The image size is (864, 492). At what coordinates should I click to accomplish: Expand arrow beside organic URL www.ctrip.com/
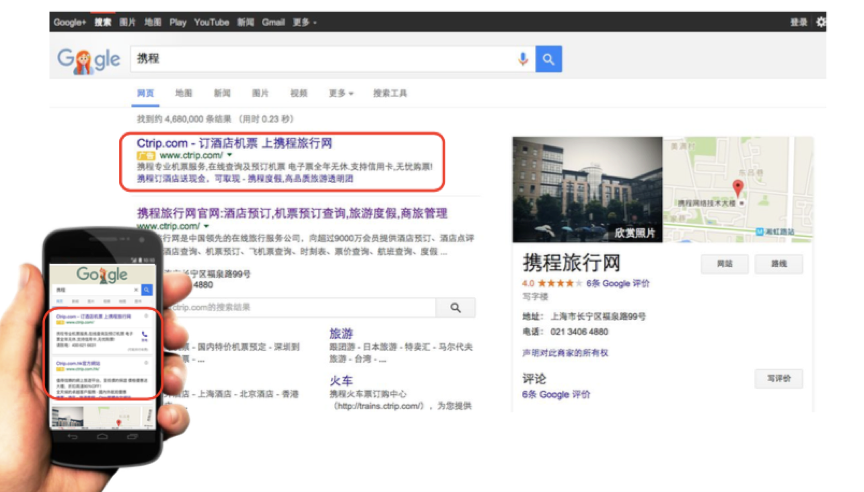point(206,226)
